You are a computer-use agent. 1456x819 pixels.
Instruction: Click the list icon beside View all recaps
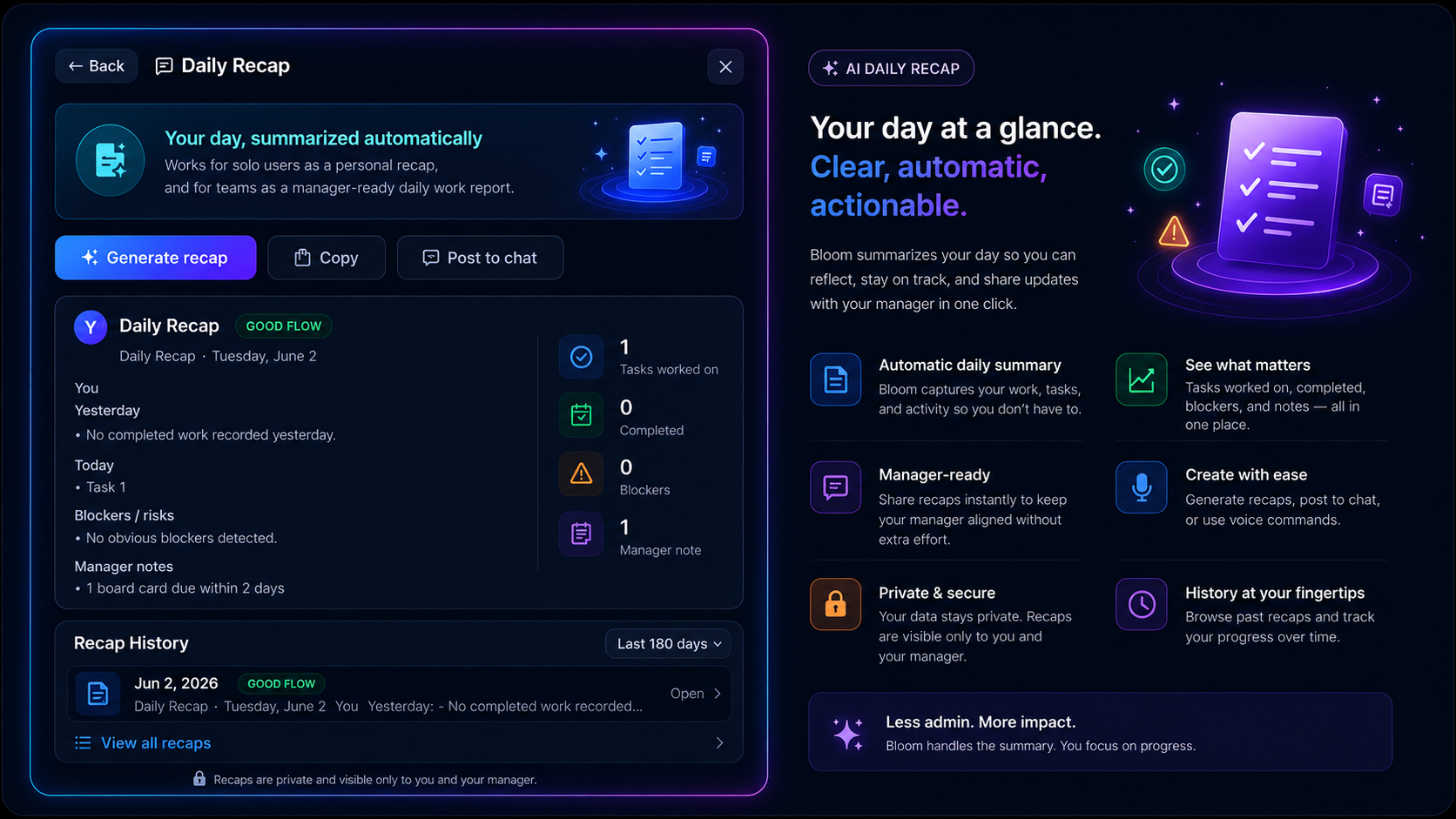click(x=83, y=743)
